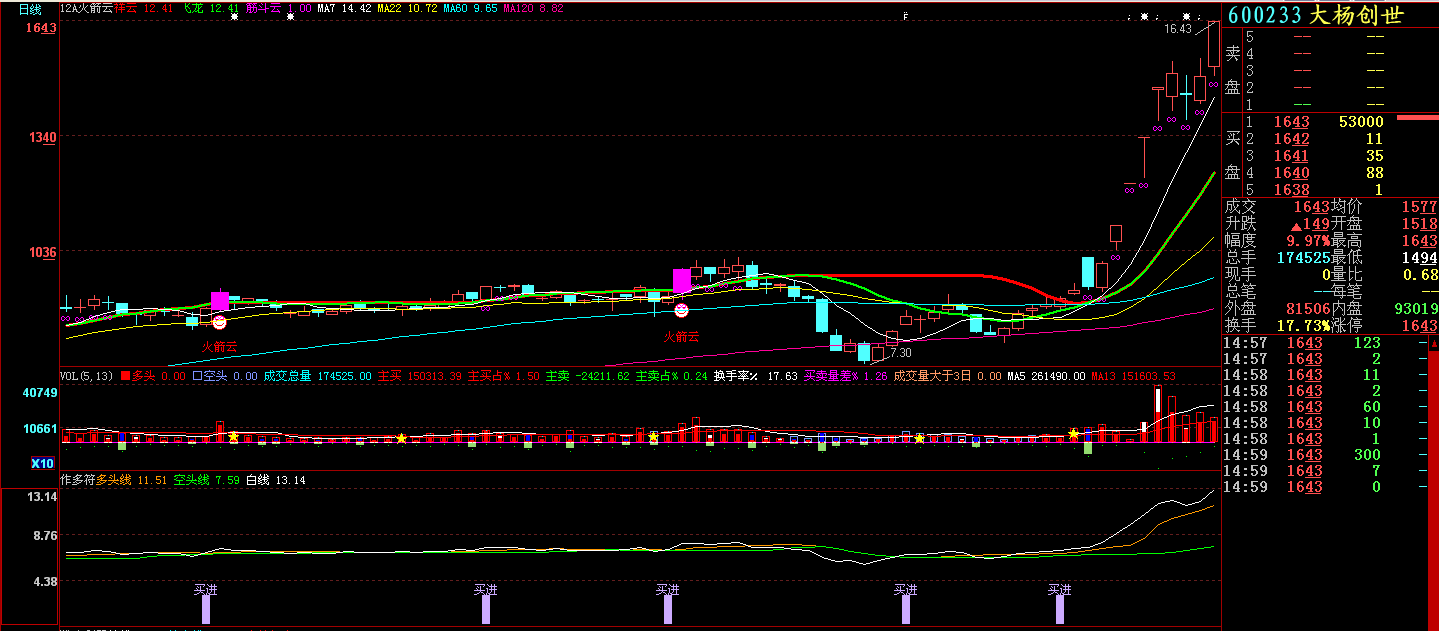The height and width of the screenshot is (631, 1439).
Task: Click the 内盘 93019 value
Action: click(x=1385, y=309)
